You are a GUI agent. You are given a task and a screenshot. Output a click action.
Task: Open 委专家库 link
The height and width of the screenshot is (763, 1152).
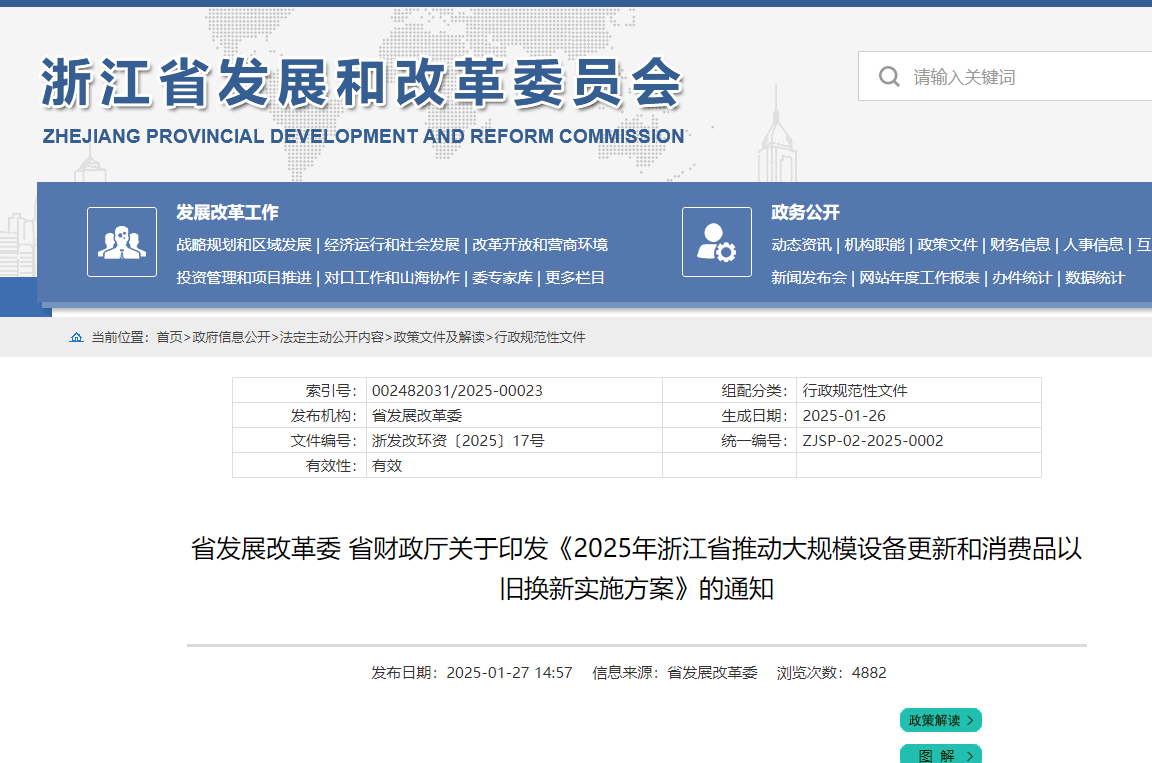pyautogui.click(x=502, y=278)
